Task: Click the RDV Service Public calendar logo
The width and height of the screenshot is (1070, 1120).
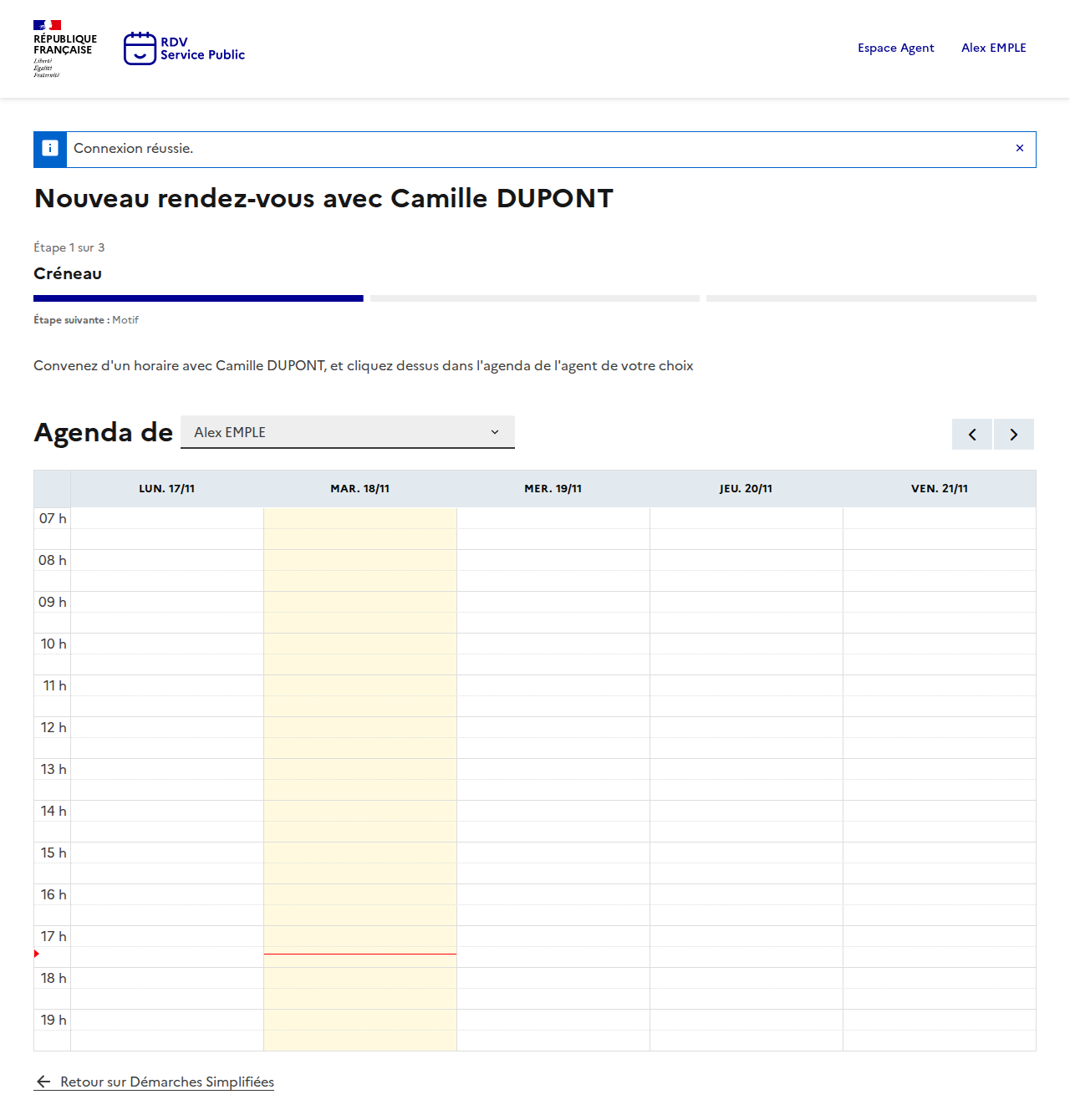Action: coord(140,48)
